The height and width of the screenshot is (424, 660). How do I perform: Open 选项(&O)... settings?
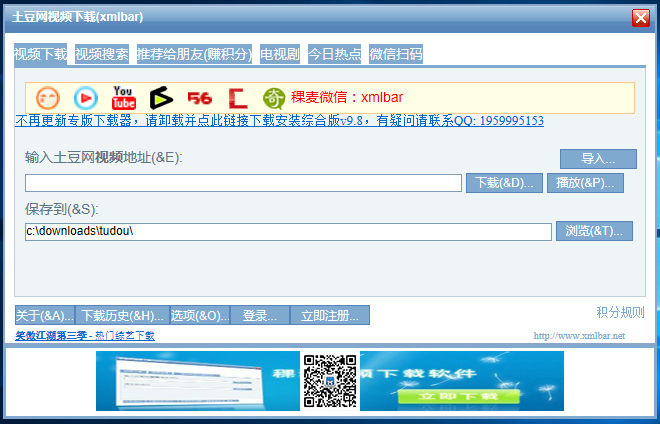(x=200, y=315)
